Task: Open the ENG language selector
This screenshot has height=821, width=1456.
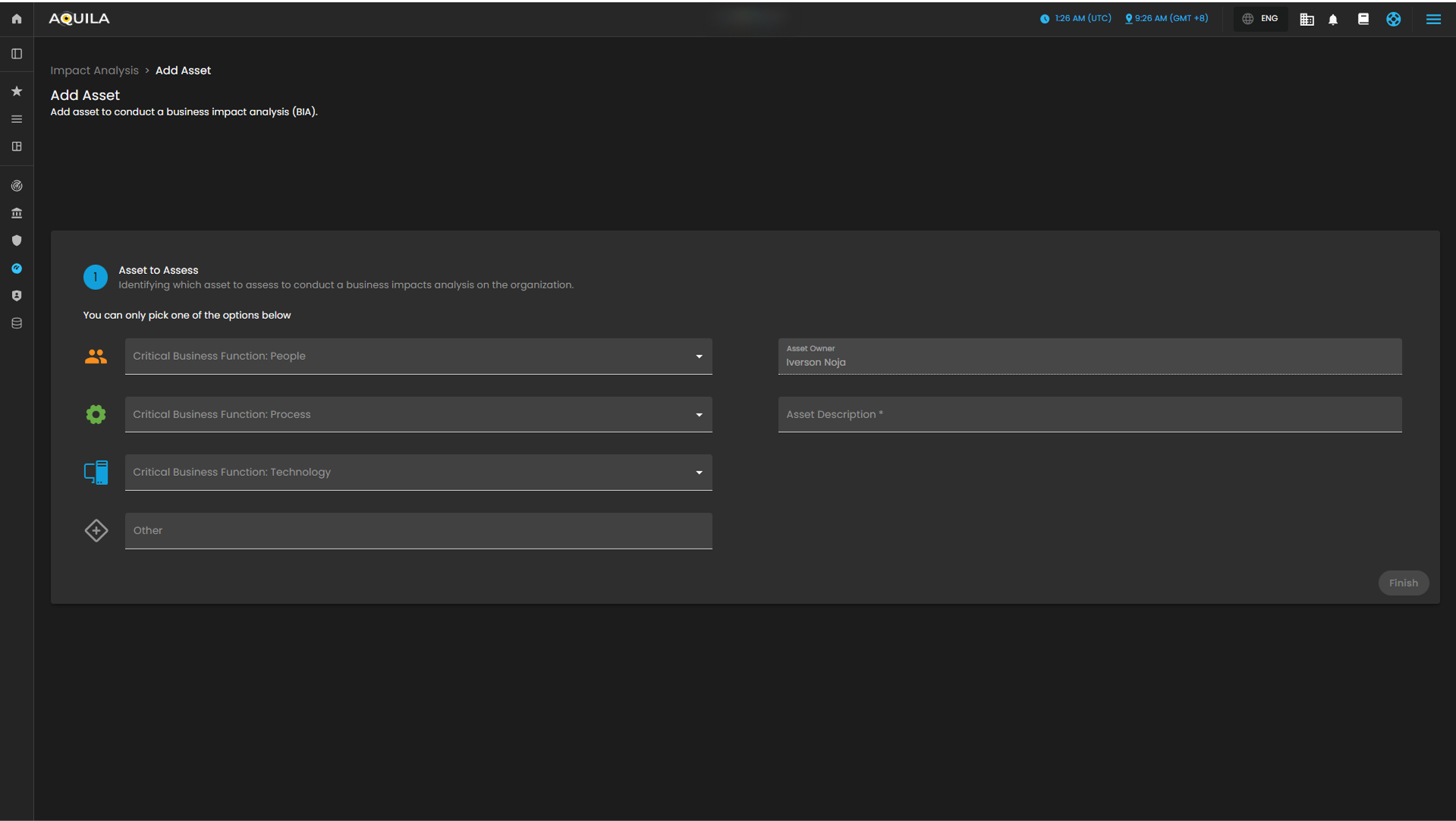Action: coord(1260,19)
